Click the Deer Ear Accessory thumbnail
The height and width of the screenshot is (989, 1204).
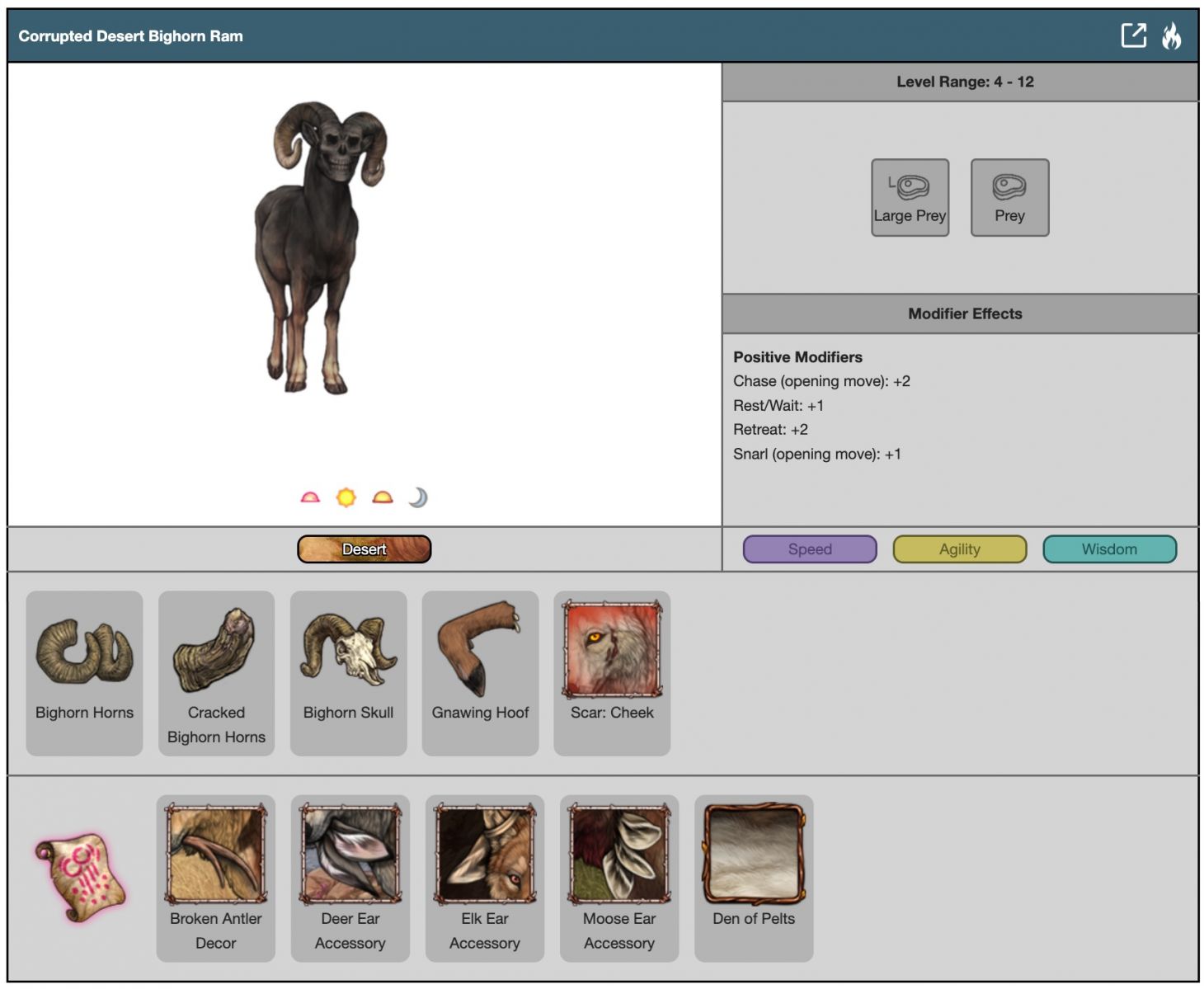(x=350, y=855)
